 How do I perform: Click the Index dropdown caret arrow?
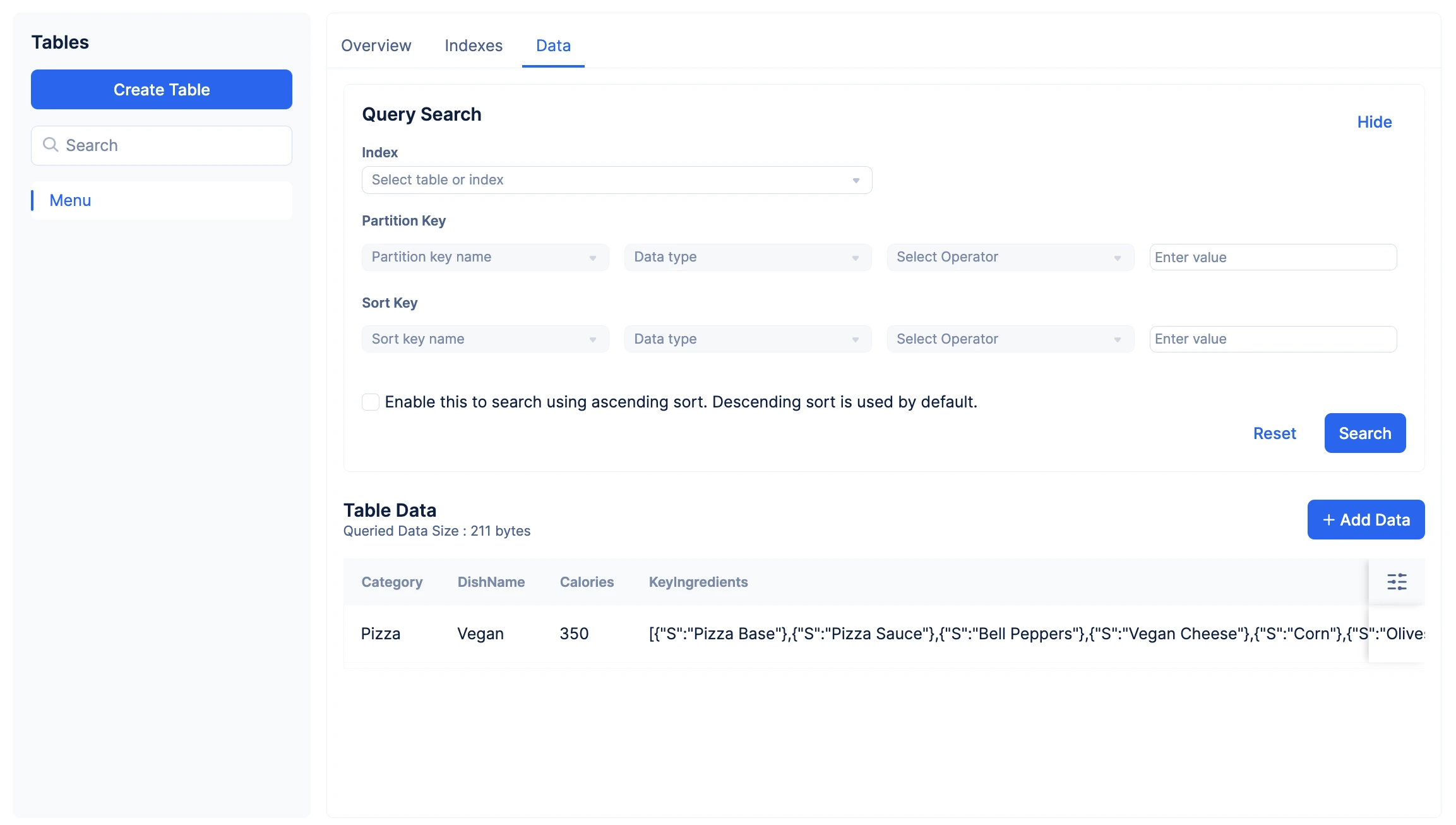[x=856, y=181]
